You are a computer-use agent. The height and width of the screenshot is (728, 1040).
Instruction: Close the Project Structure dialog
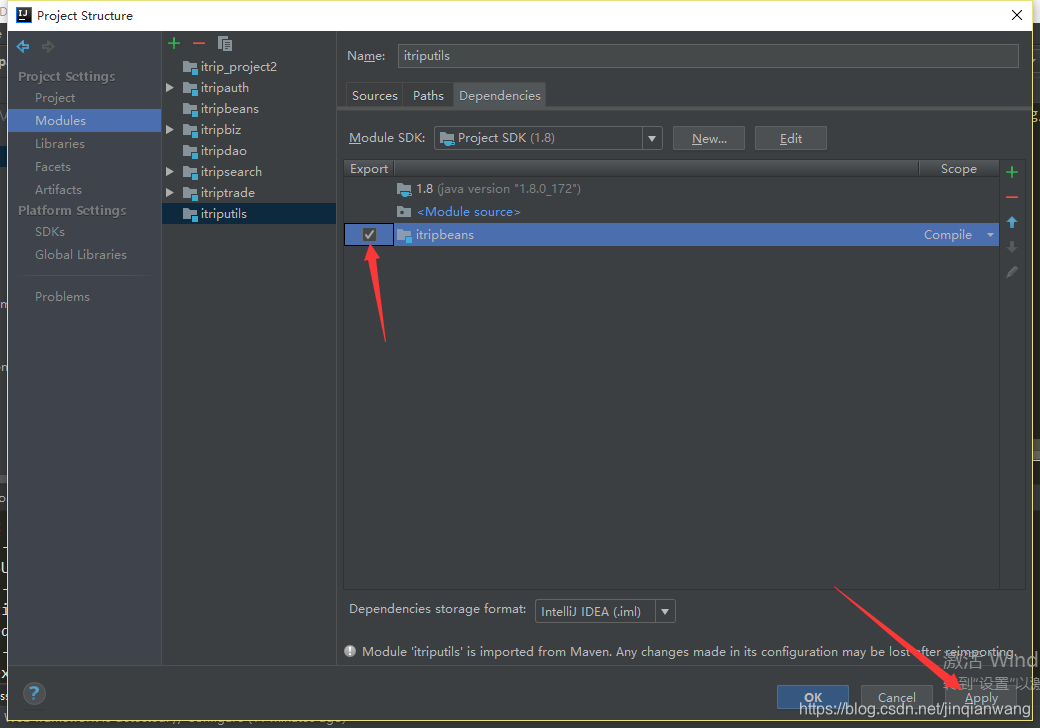1017,15
